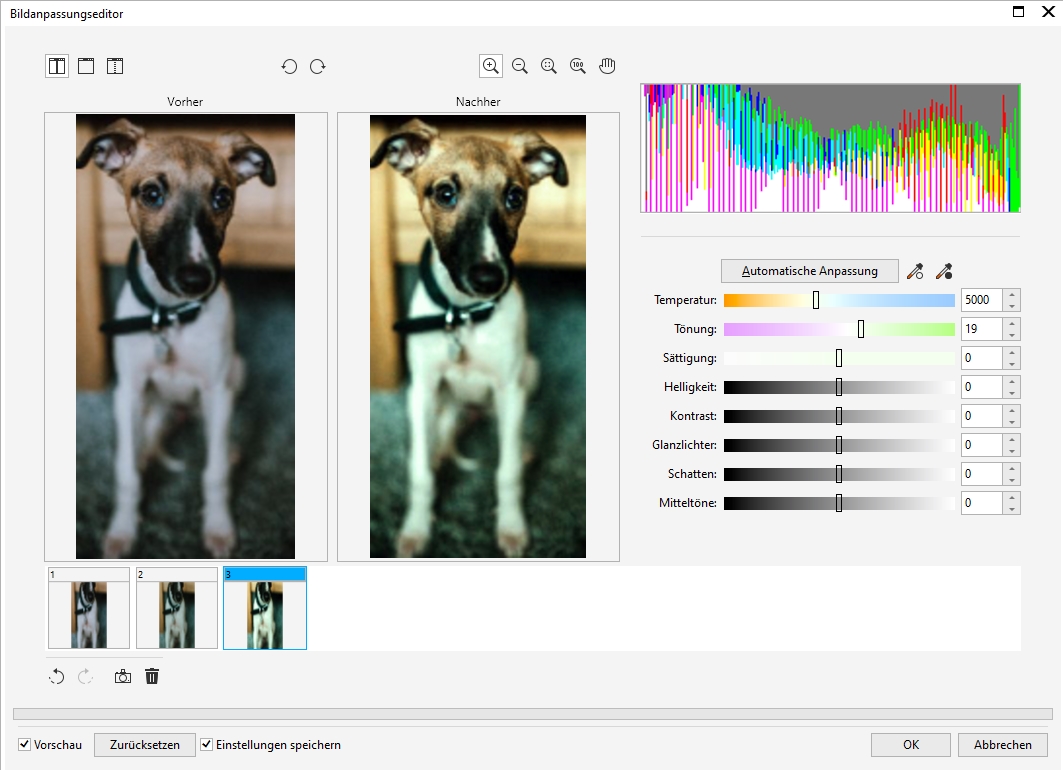1063x770 pixels.
Task: Rotate image counterclockwise
Action: tap(289, 67)
